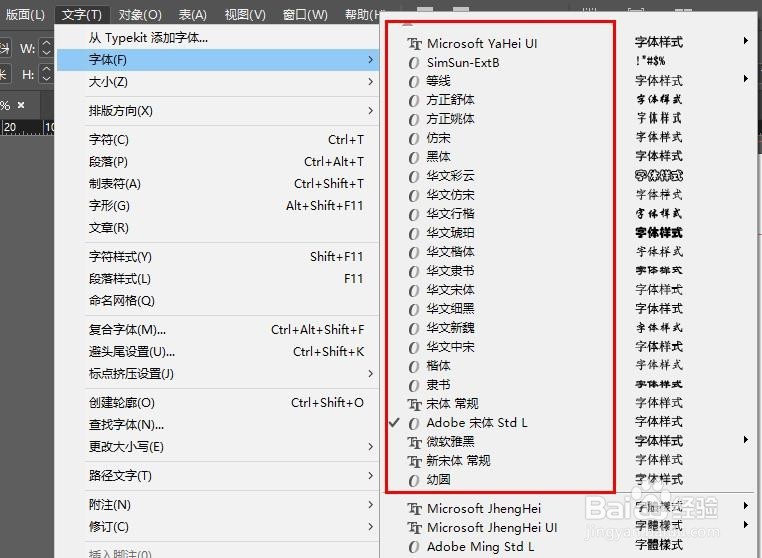
Task: Click font icon beside 华文彩云
Action: click(x=414, y=176)
